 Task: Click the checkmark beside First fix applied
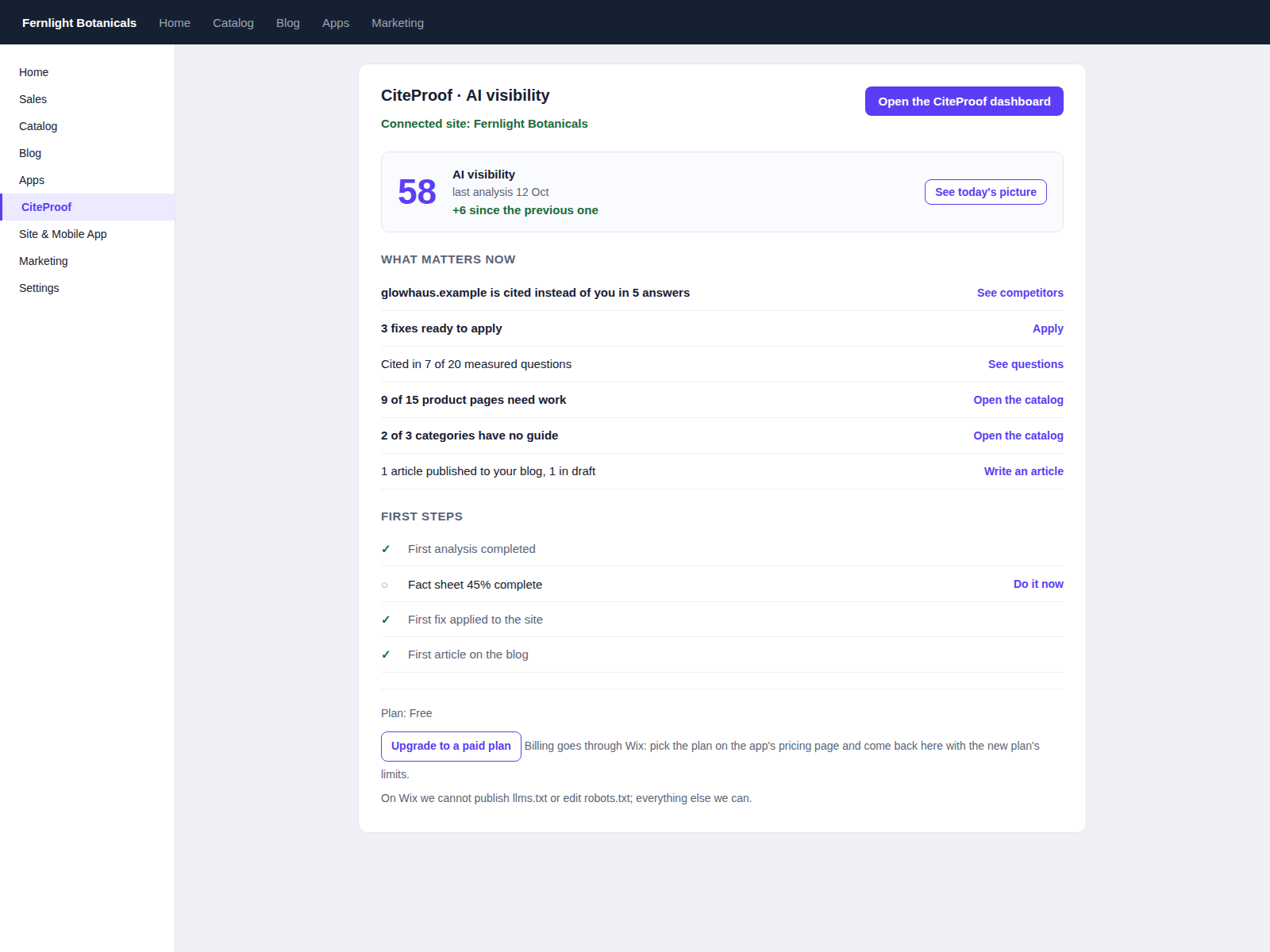[x=386, y=620]
